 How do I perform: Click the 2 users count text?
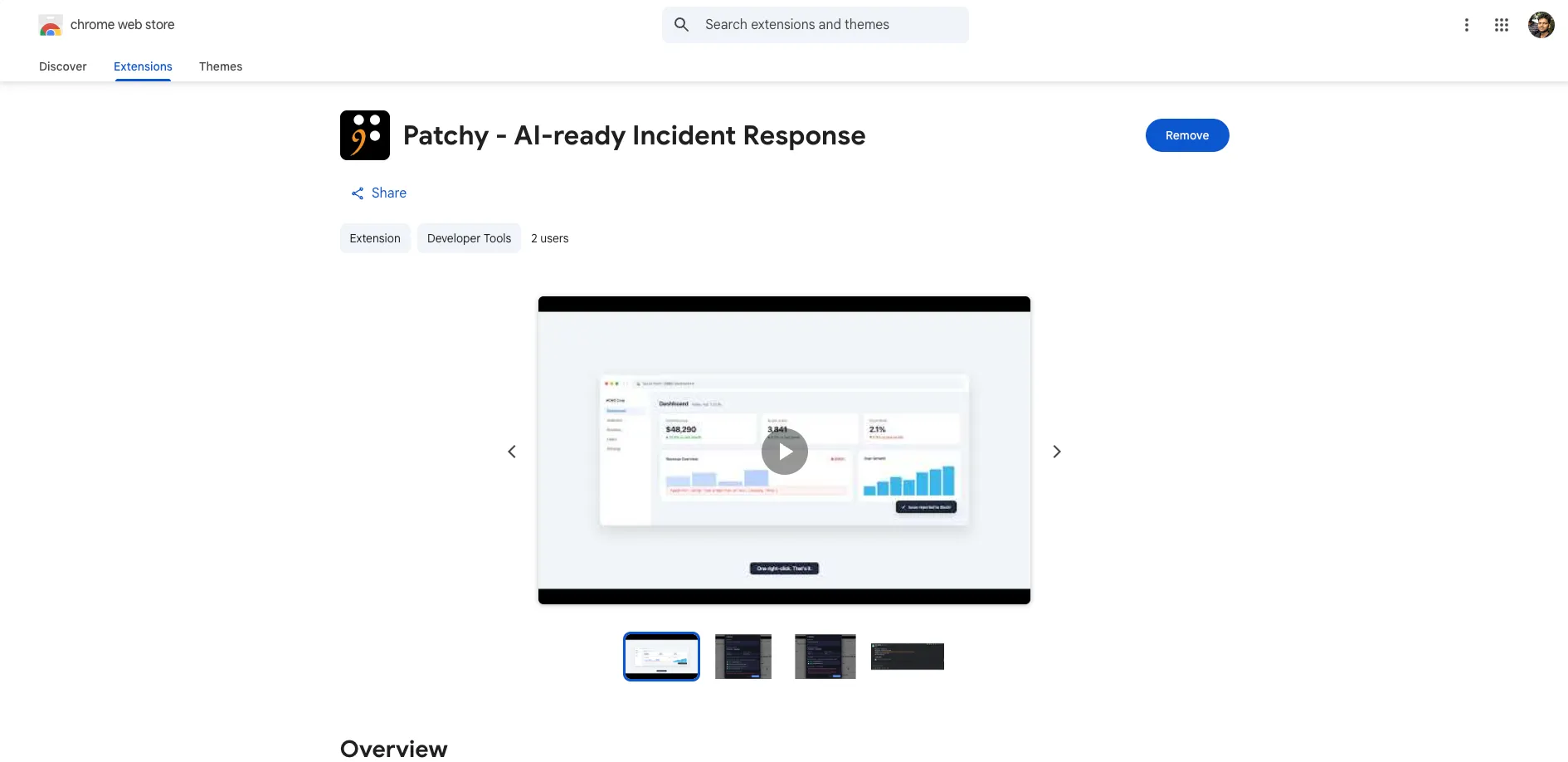tap(550, 238)
